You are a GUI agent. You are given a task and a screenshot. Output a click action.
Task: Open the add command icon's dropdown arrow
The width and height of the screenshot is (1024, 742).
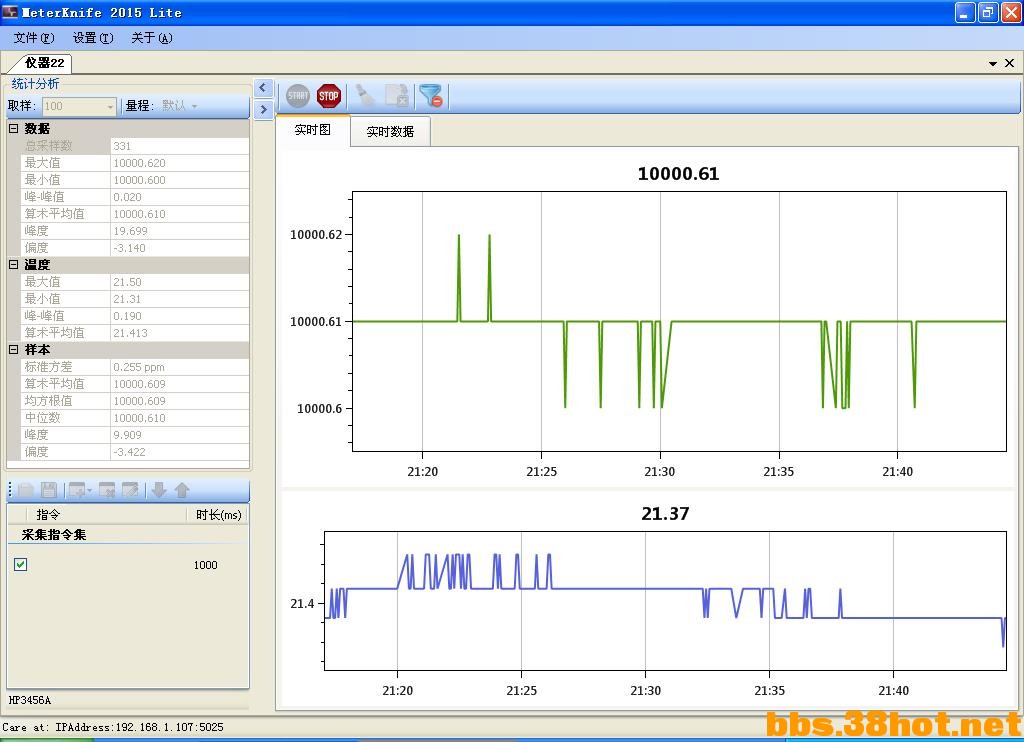[89, 491]
